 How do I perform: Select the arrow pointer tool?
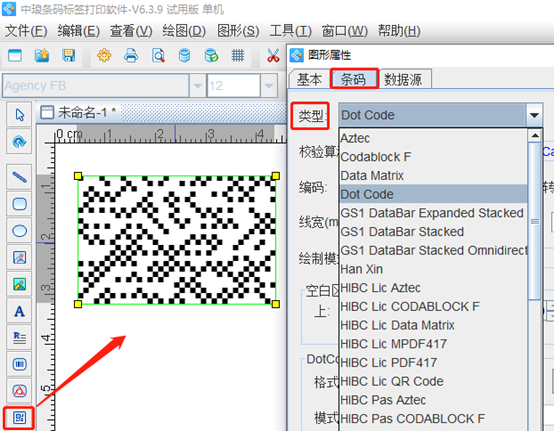point(19,115)
